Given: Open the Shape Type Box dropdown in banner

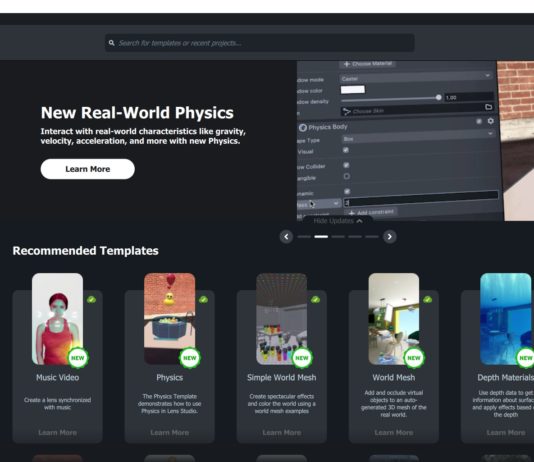Looking at the screenshot, I should click(418, 138).
